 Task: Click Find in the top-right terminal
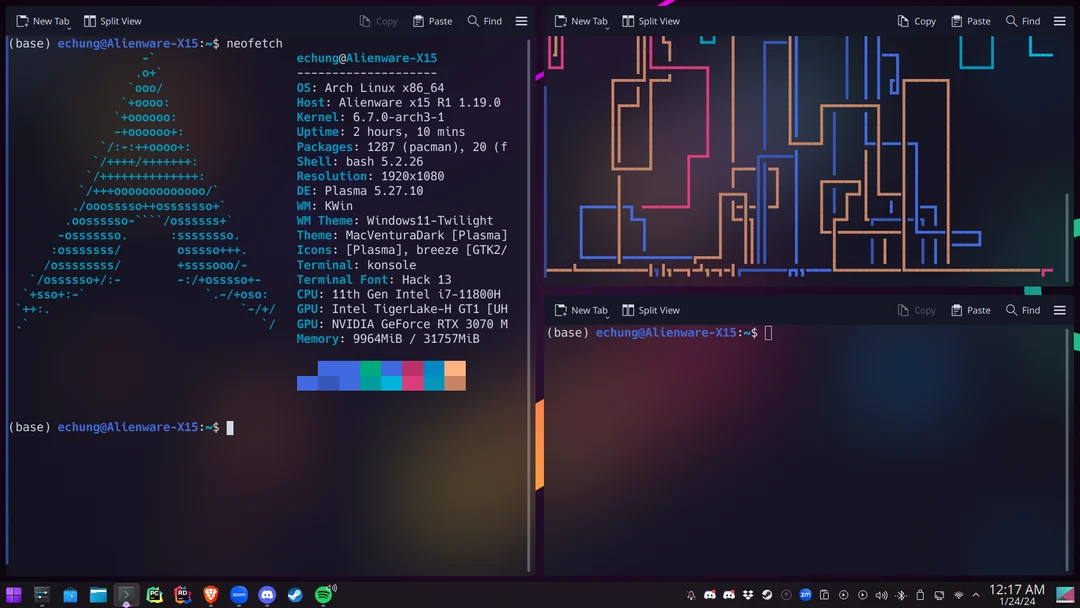tap(1022, 20)
